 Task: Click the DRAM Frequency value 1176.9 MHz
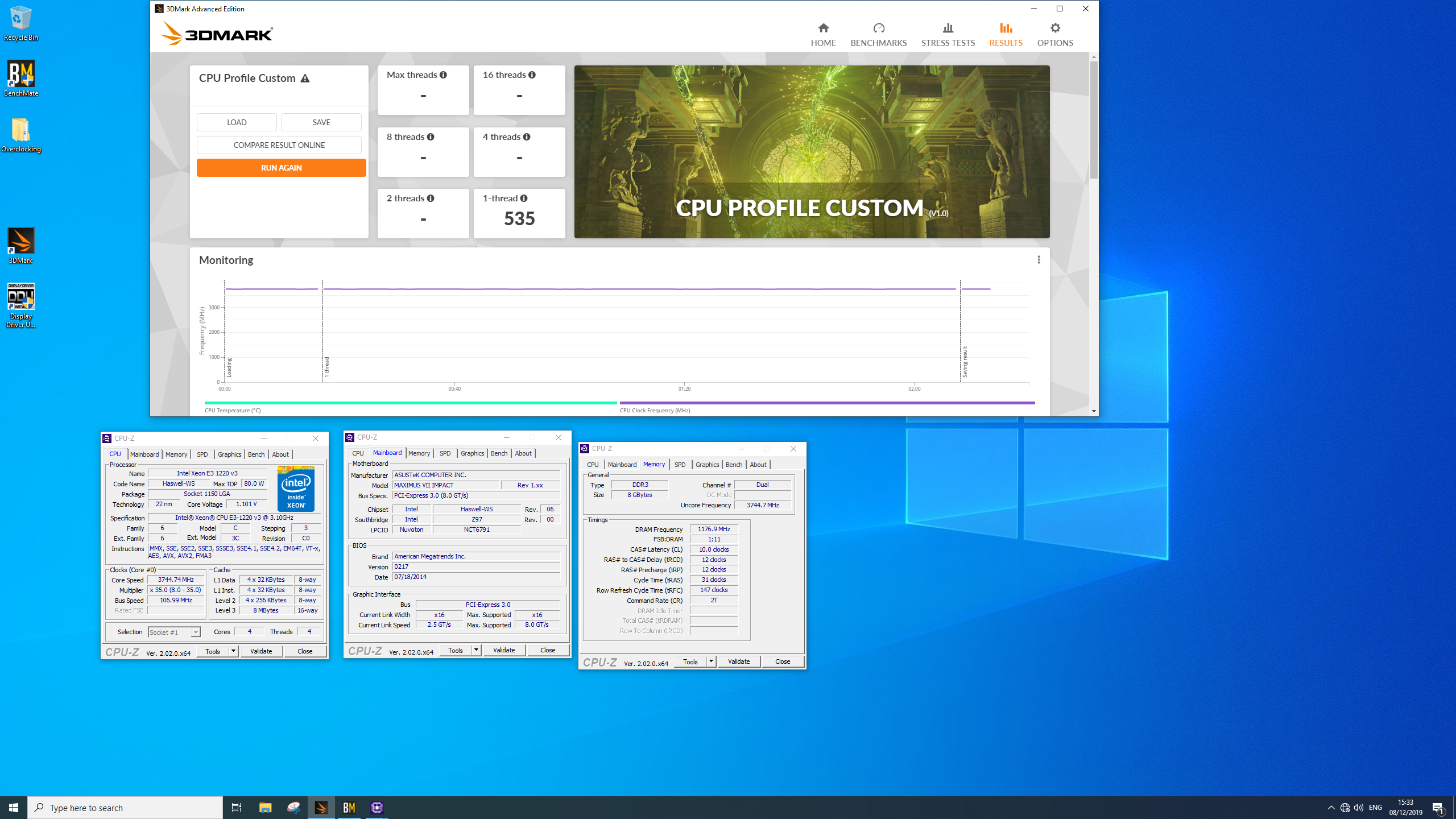(x=714, y=530)
